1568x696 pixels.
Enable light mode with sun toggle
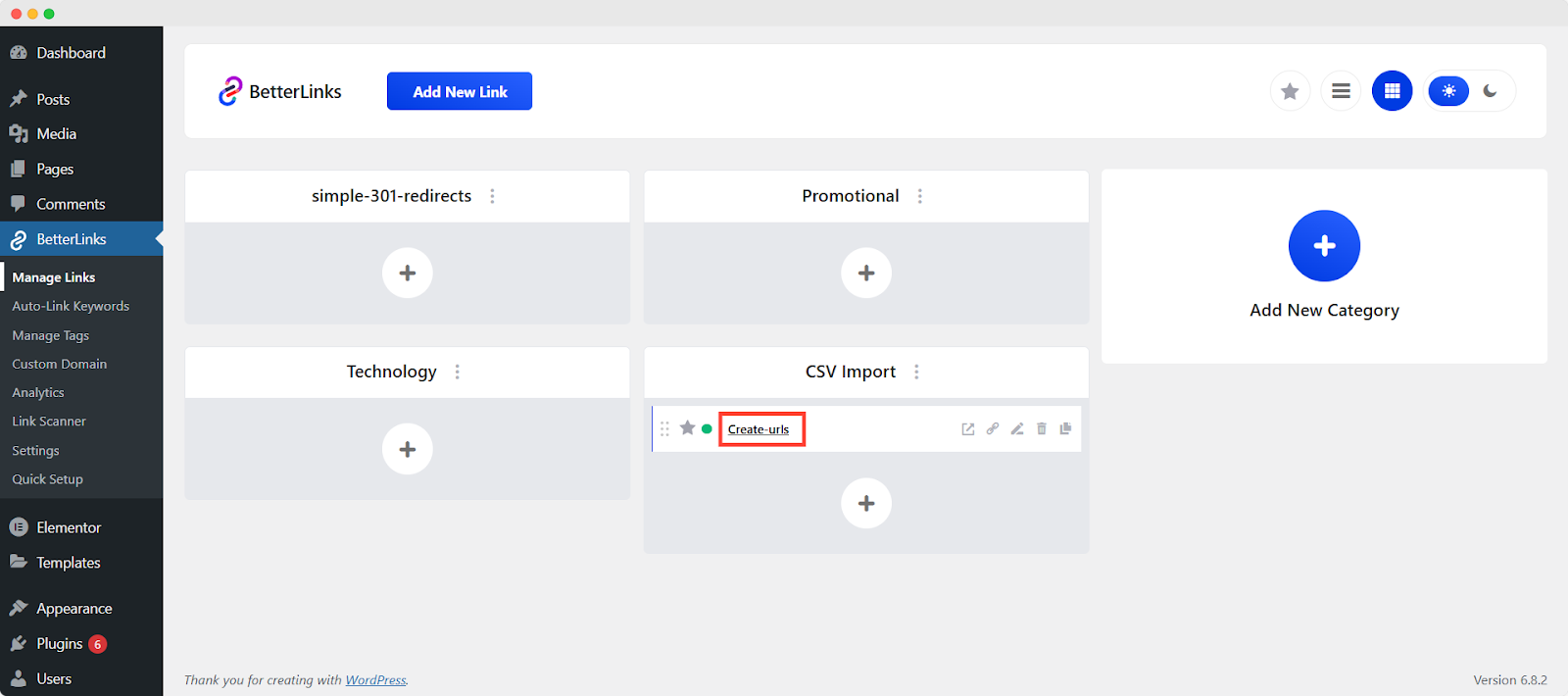click(1448, 91)
